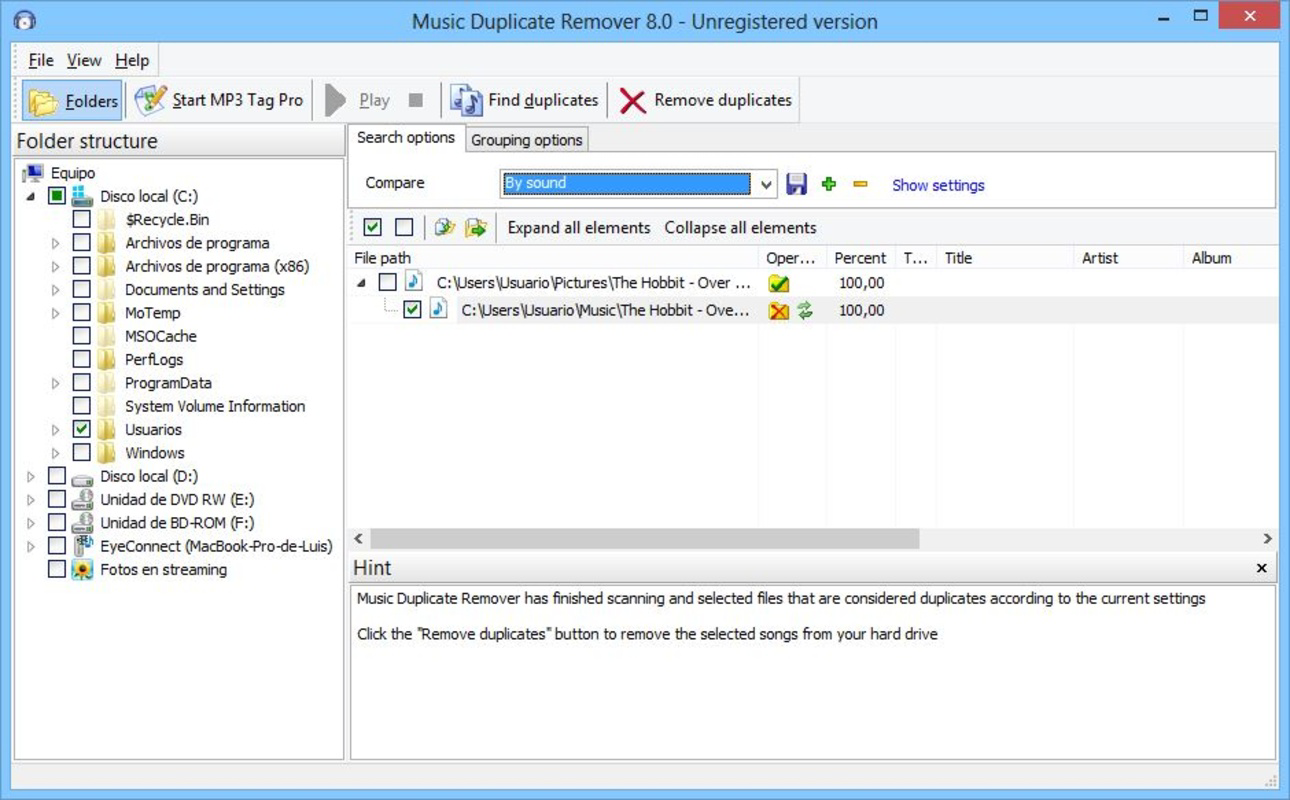Sort by the Percent column header
This screenshot has width=1290, height=800.
point(860,258)
